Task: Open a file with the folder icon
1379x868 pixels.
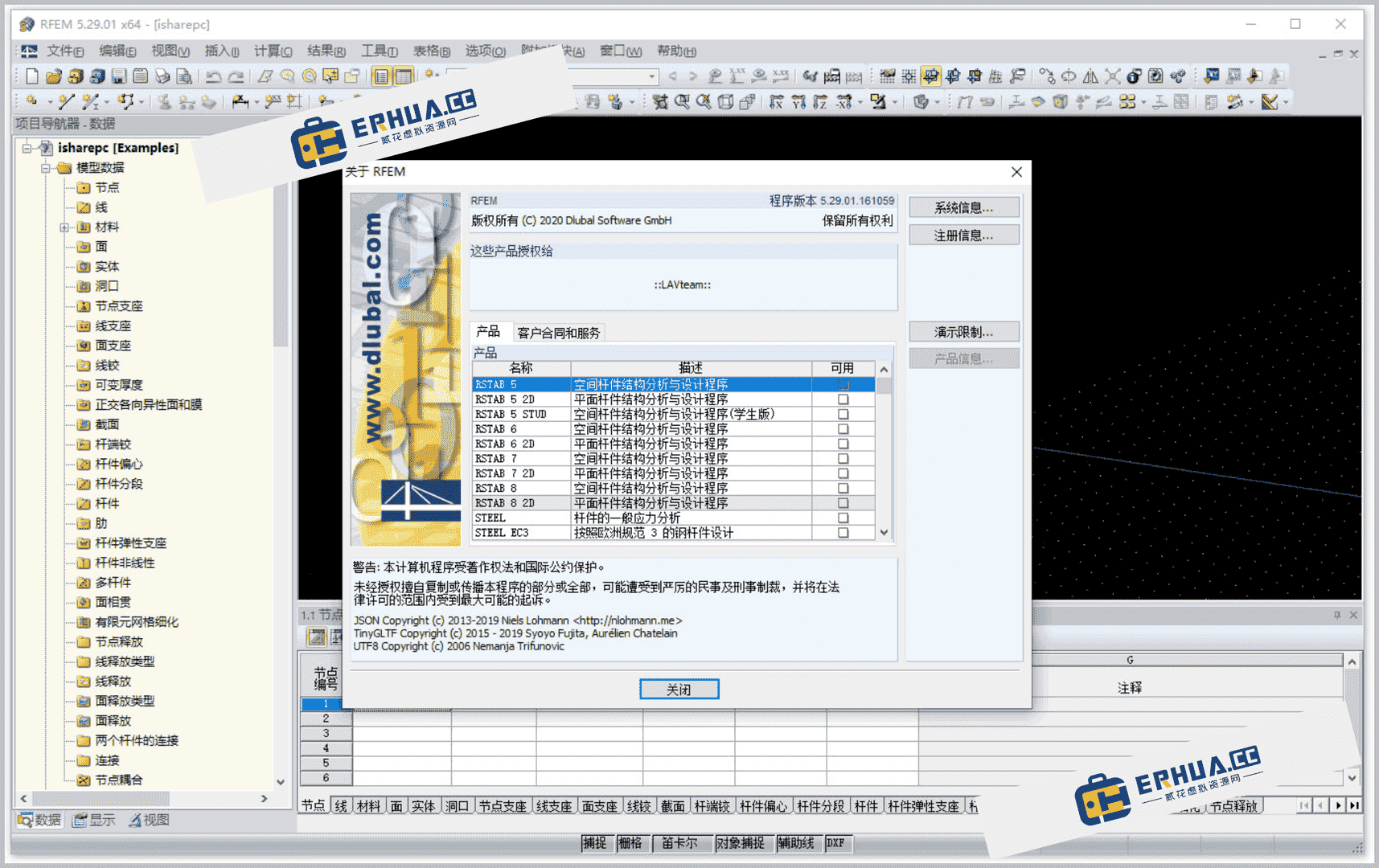Action: 54,76
